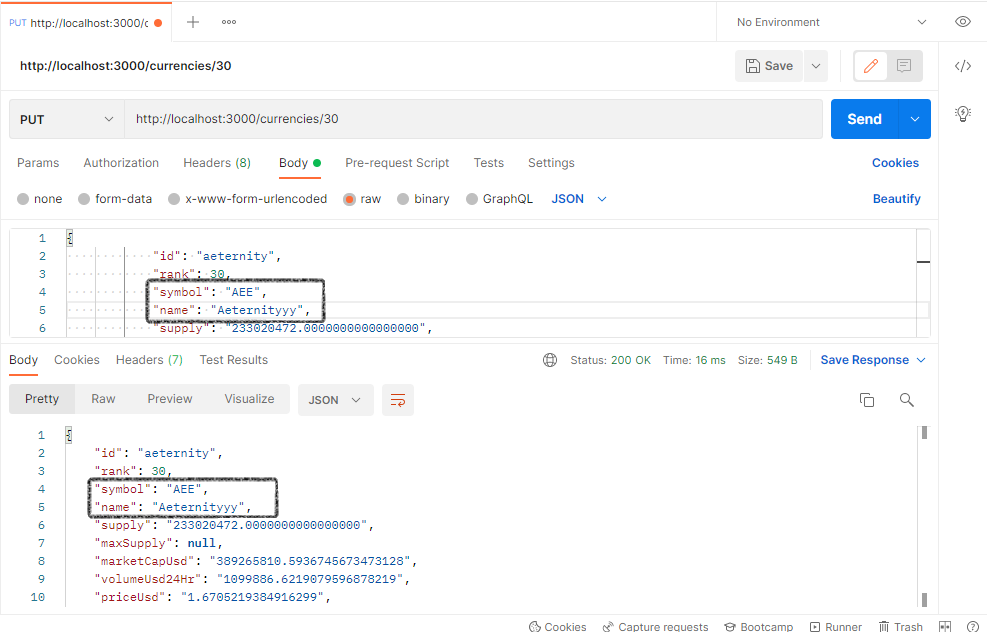
Task: Send the PUT request
Action: (x=864, y=119)
